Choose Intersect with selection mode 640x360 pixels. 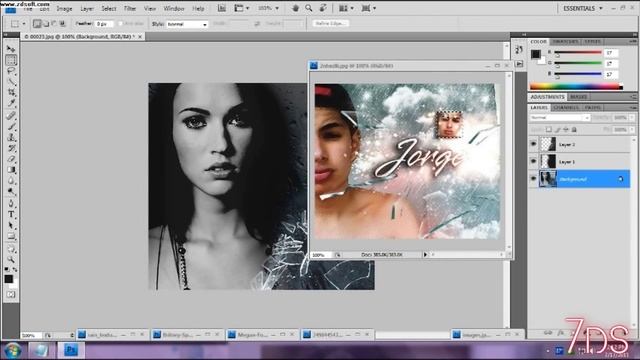point(62,24)
